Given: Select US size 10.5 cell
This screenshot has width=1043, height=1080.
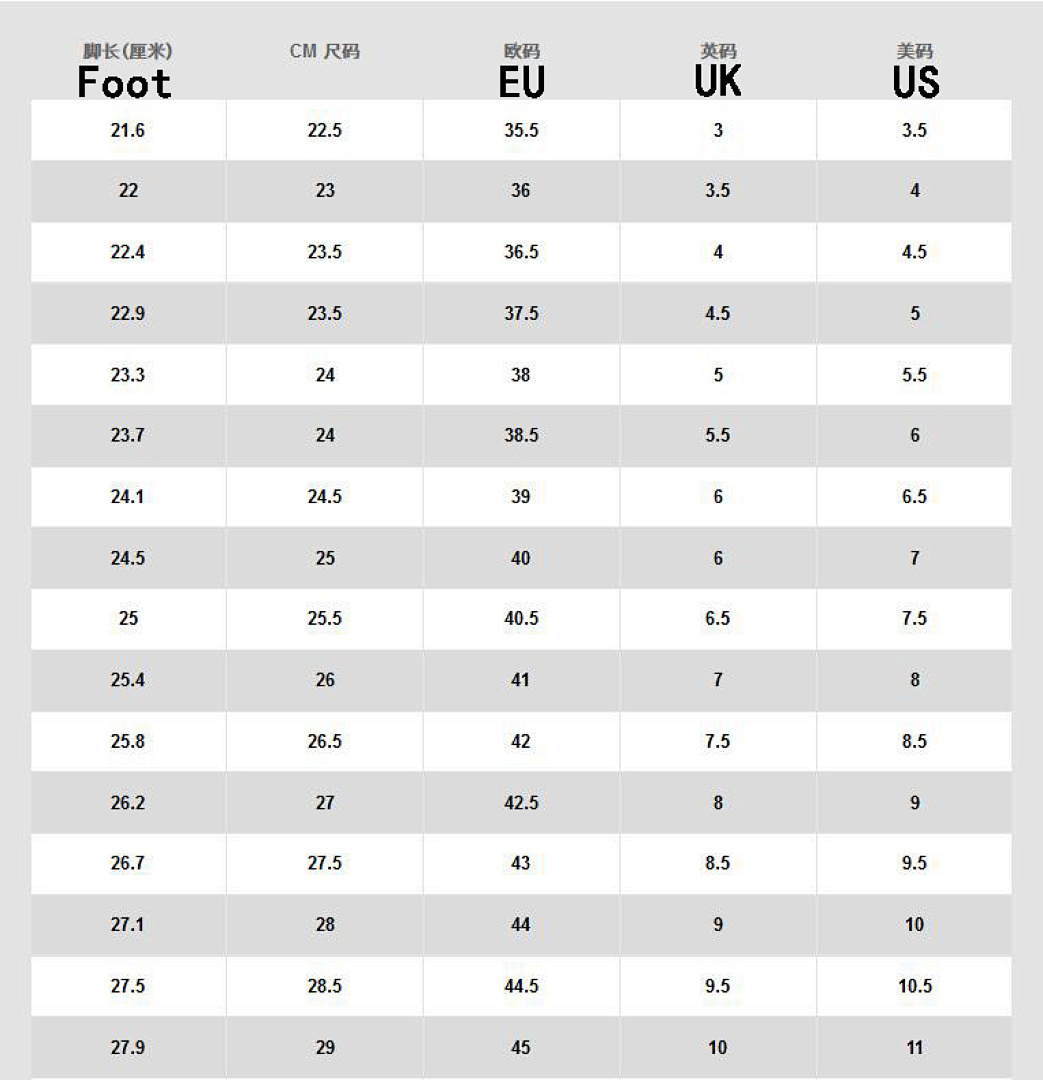Looking at the screenshot, I should pos(914,986).
